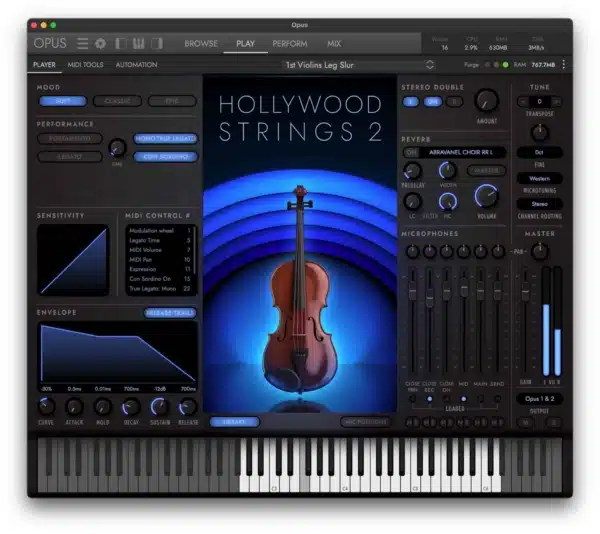The image size is (600, 534).
Task: Switch to the Browse tab
Action: (x=201, y=44)
